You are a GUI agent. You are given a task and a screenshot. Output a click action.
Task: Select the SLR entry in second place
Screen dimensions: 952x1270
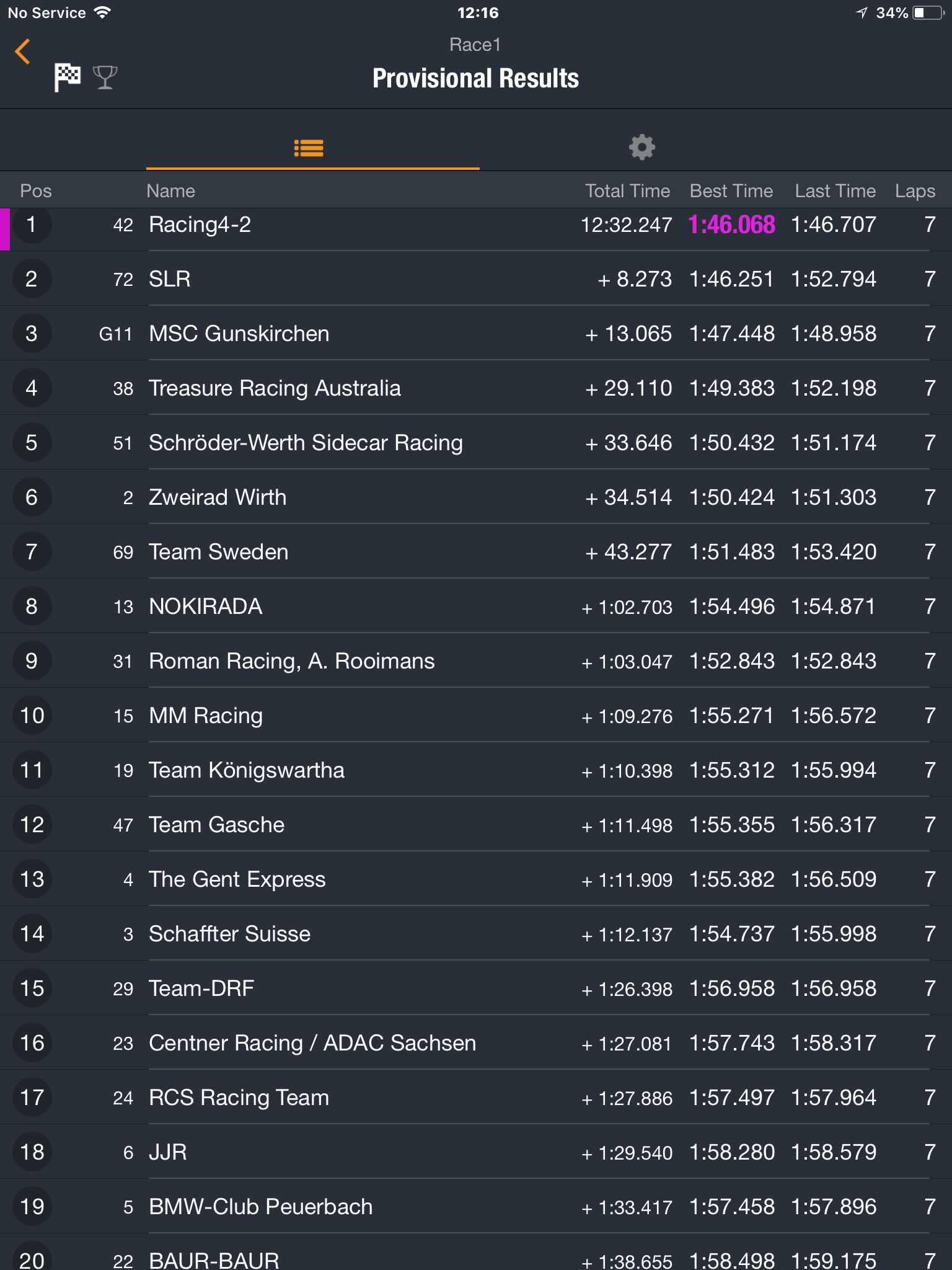coord(476,279)
